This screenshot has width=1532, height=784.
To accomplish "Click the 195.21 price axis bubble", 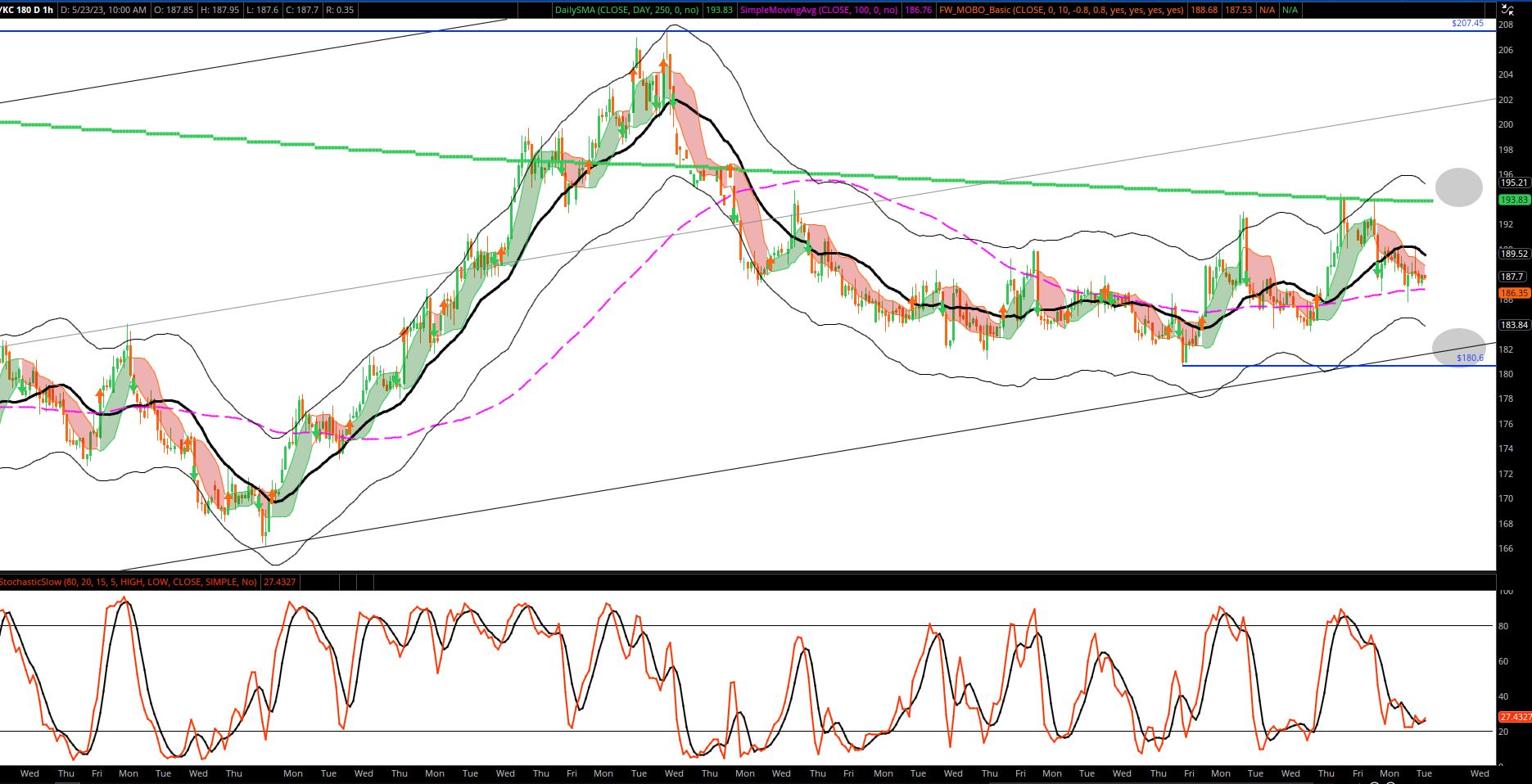I will 1514,182.
